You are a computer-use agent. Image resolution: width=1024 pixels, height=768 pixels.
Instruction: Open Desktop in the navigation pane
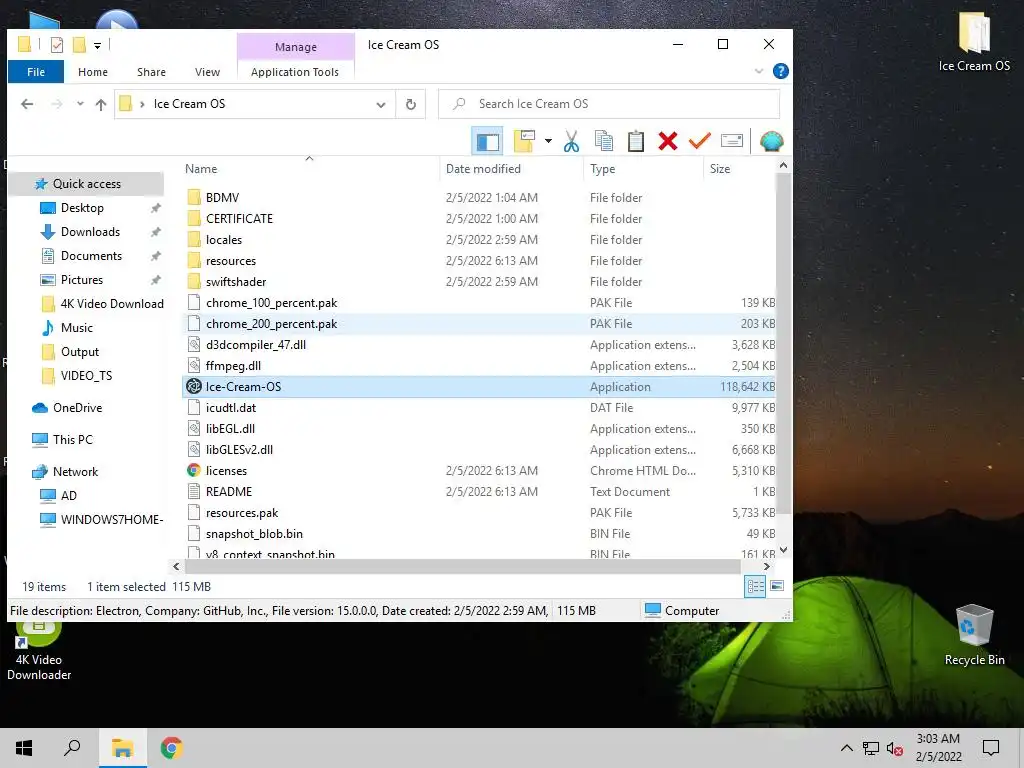pyautogui.click(x=82, y=208)
